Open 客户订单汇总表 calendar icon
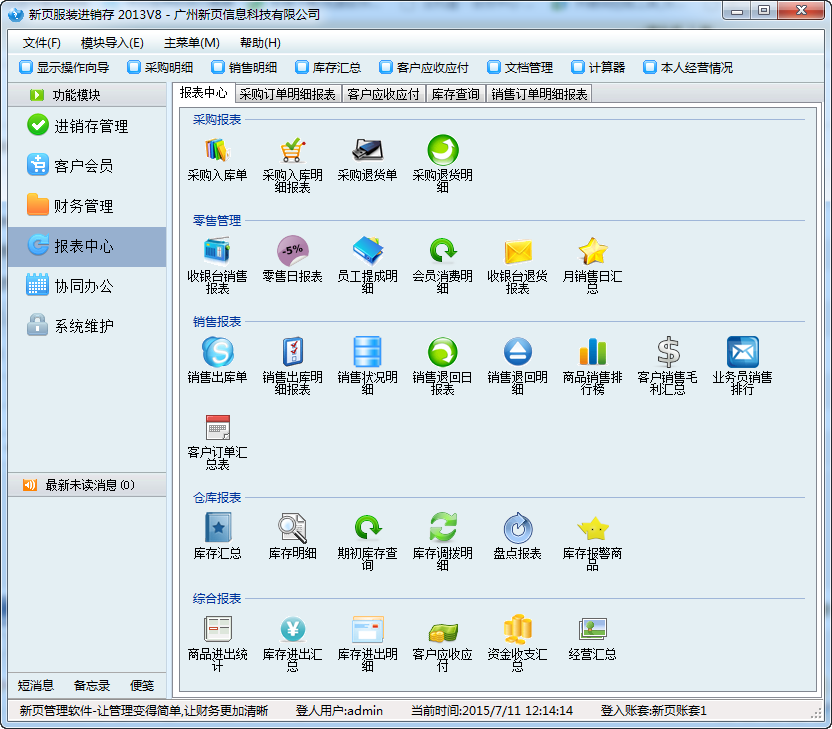The image size is (832, 729). pyautogui.click(x=218, y=427)
